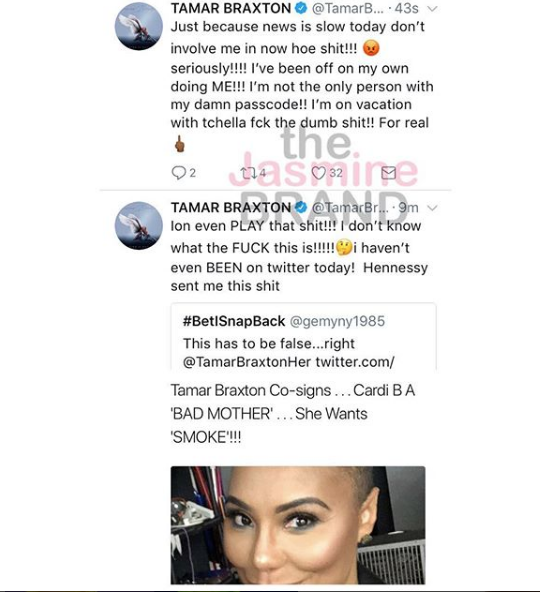Open TAMAR BRAXTON name on first tweet
This screenshot has height=592, width=540.
231,8
